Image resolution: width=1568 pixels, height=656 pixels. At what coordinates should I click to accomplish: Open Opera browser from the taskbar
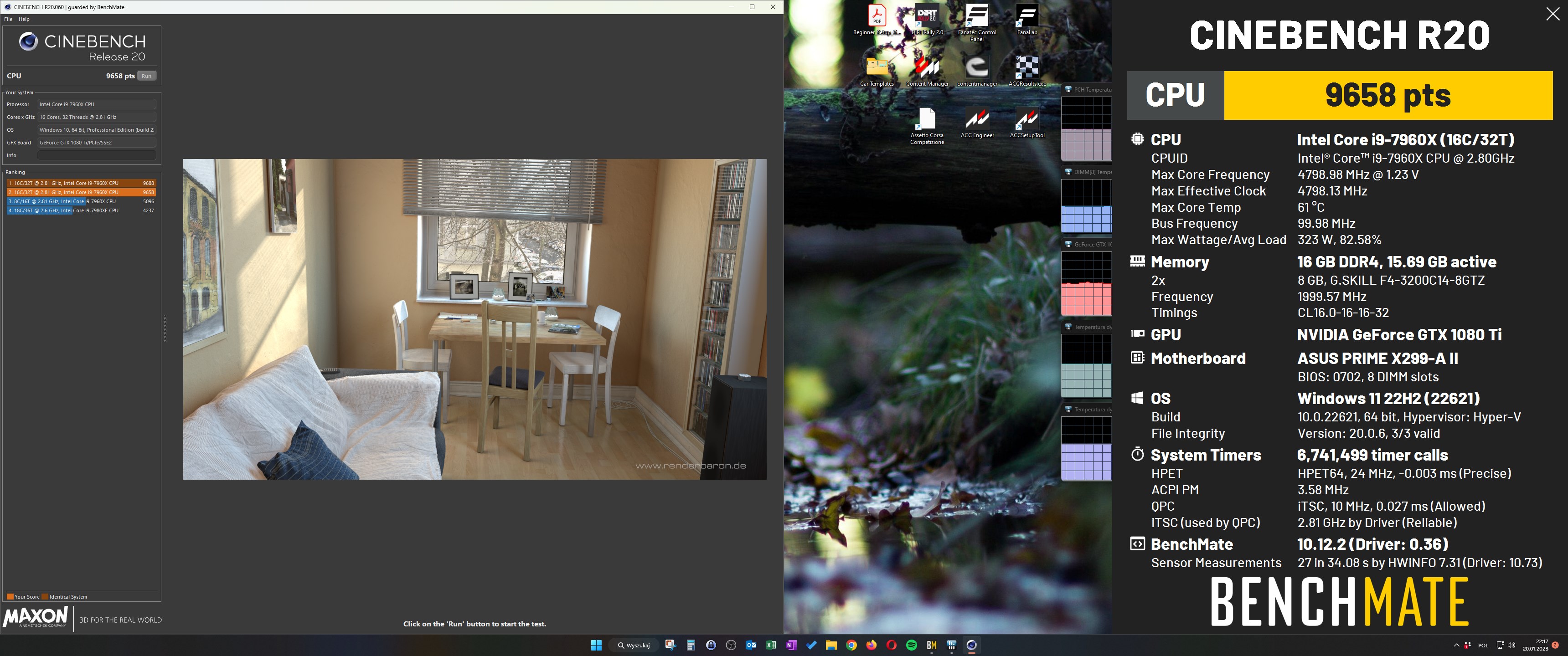[x=892, y=645]
